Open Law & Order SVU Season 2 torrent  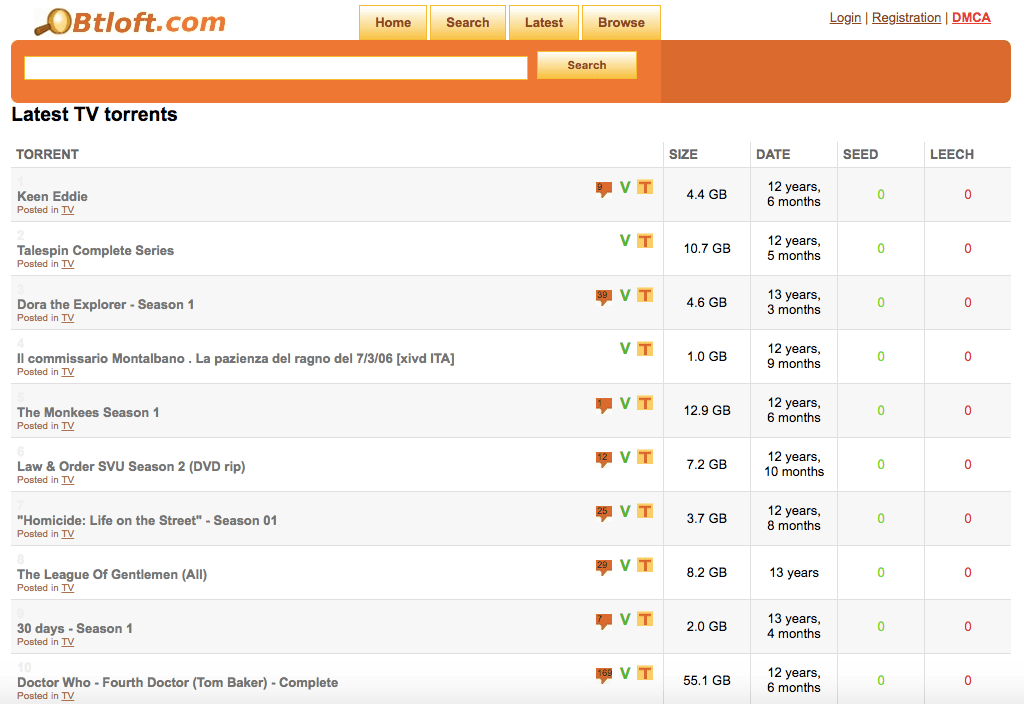click(x=131, y=467)
